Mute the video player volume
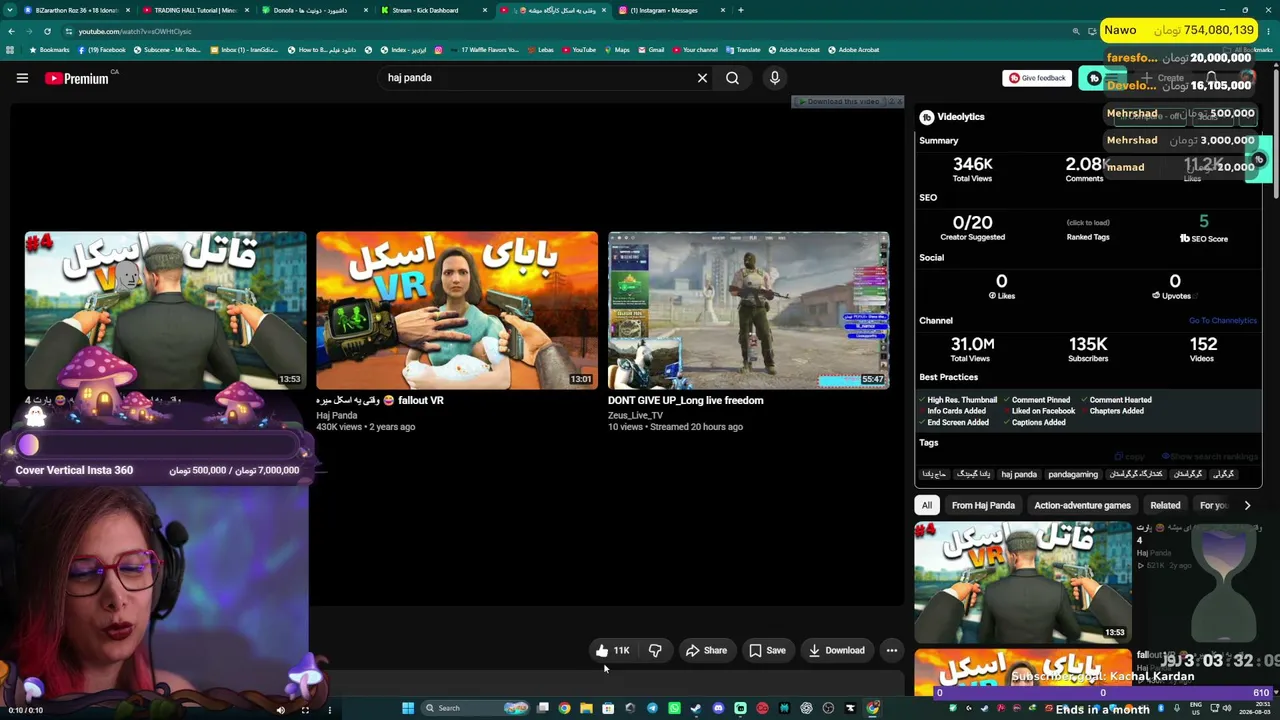Viewport: 1280px width, 720px height. pos(280,710)
